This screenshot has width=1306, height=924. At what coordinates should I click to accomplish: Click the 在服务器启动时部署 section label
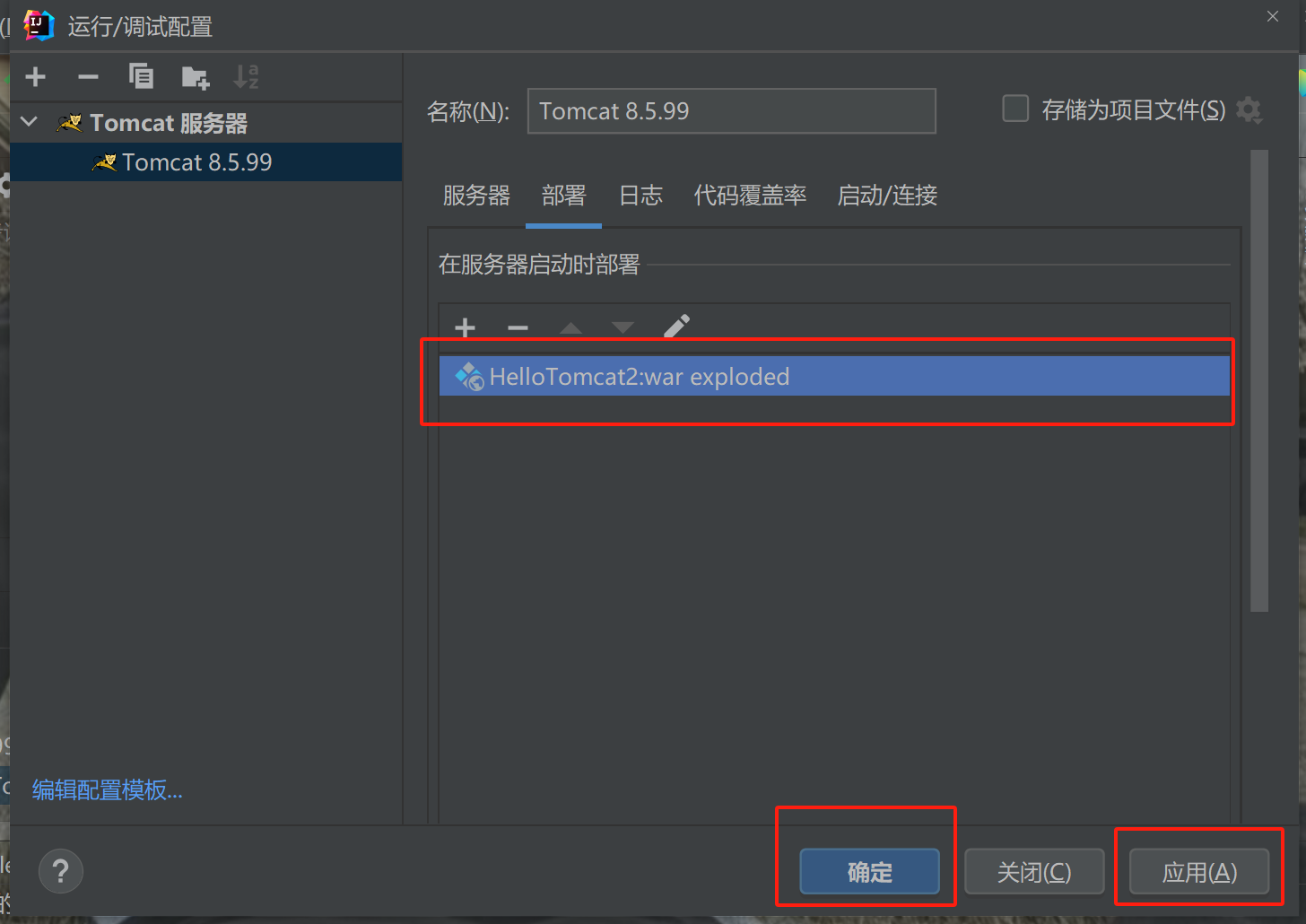539,265
